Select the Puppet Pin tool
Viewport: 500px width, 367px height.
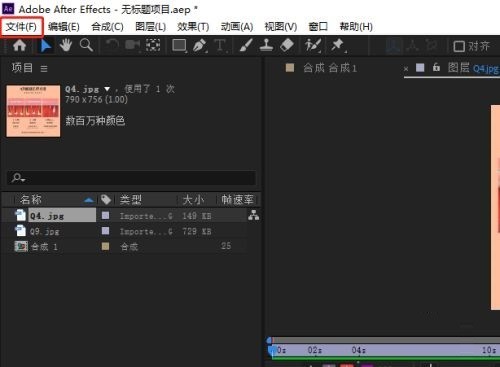click(x=338, y=45)
